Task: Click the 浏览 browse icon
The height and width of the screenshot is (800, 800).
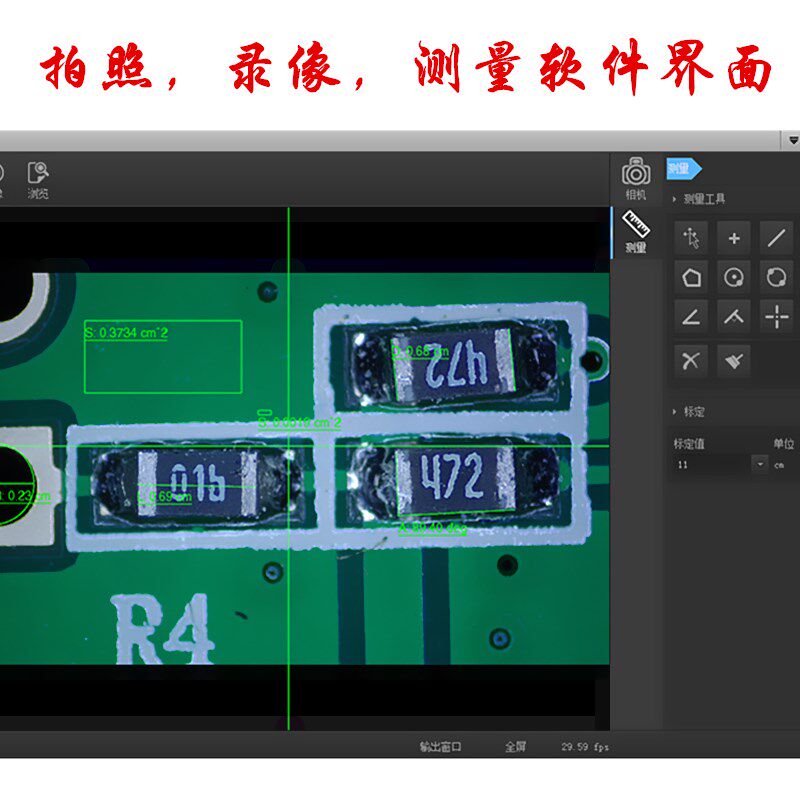Action: coord(38,180)
